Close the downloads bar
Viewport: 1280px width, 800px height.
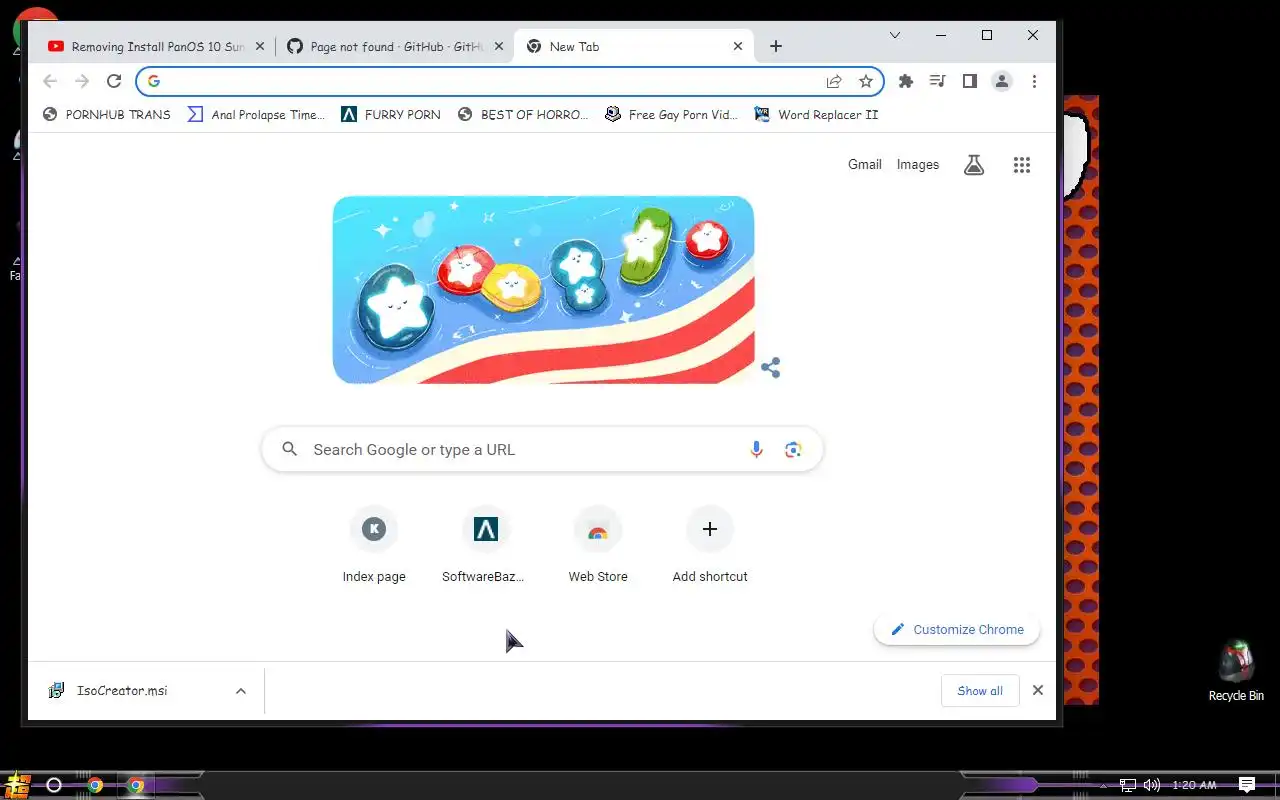click(1038, 690)
